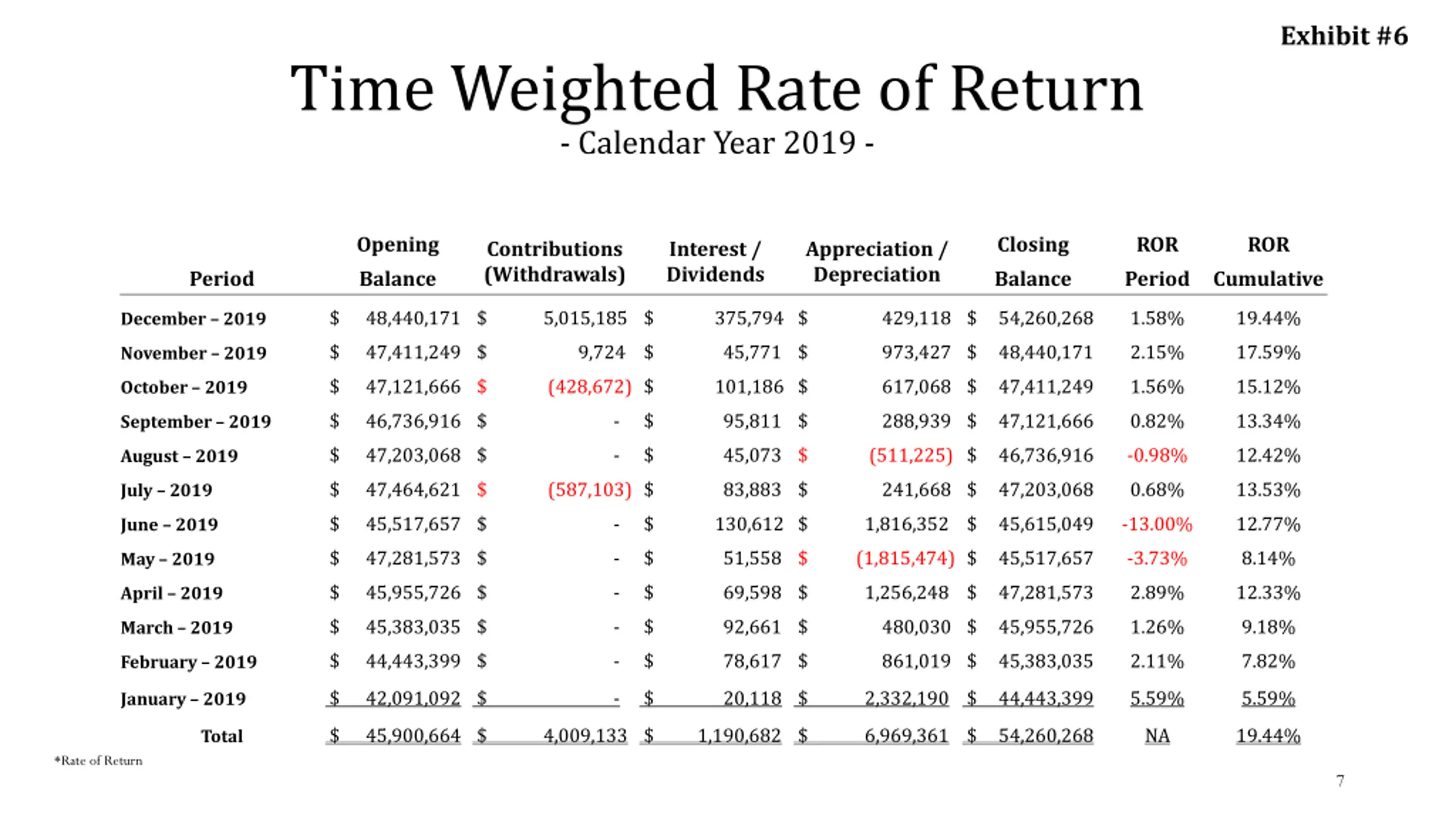Click the 'Time Weighted Rate of Return' title

716,90
